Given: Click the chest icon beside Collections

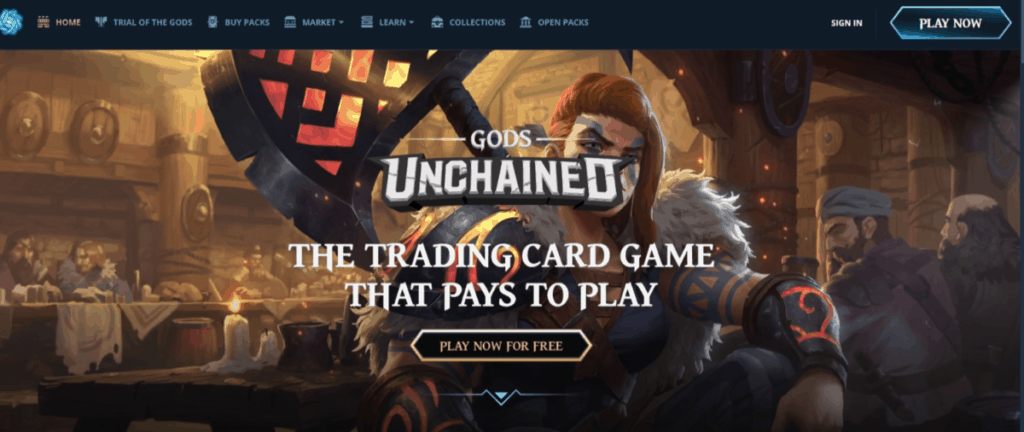Looking at the screenshot, I should (437, 22).
